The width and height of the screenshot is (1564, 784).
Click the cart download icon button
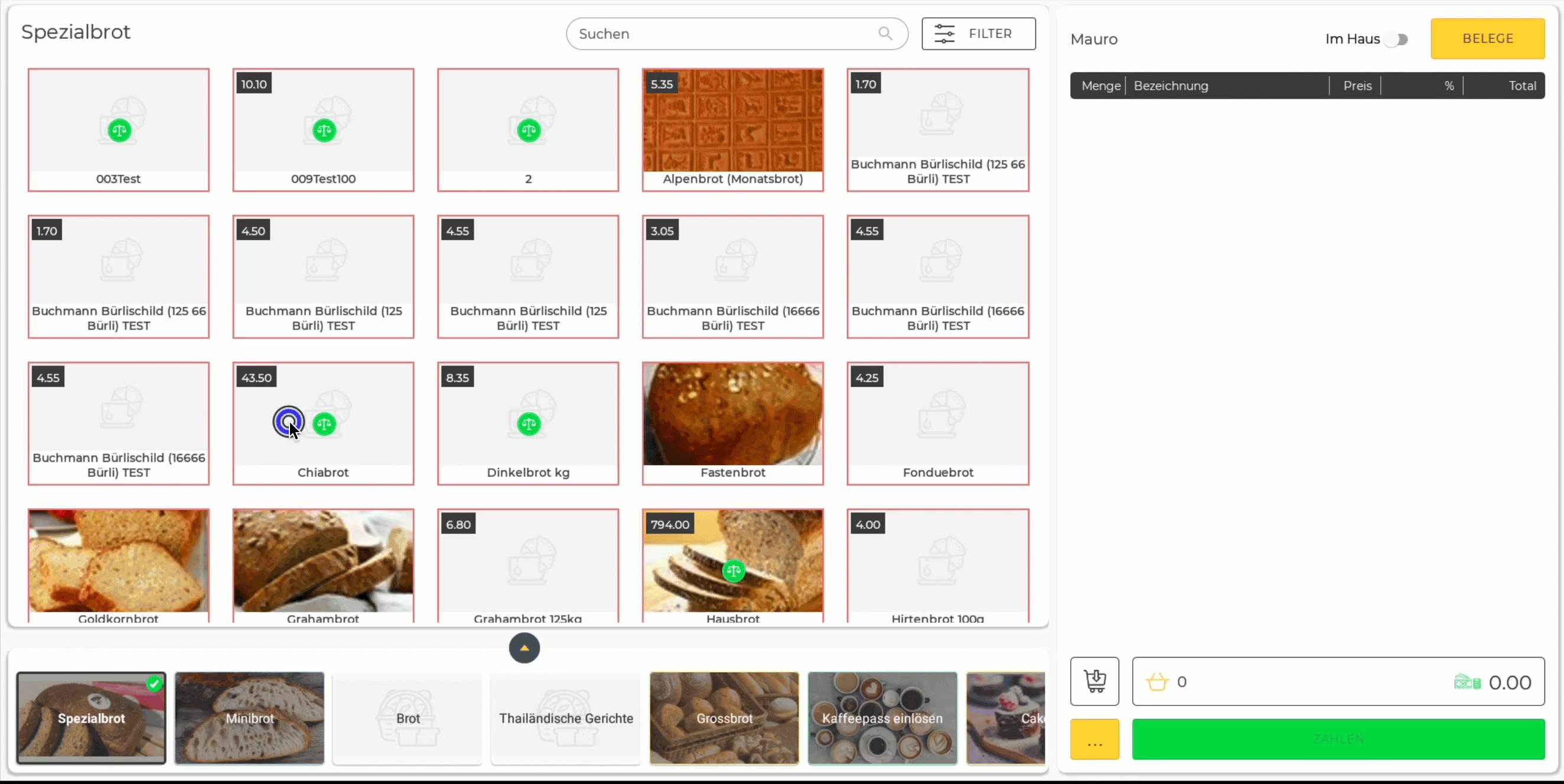[x=1094, y=681]
